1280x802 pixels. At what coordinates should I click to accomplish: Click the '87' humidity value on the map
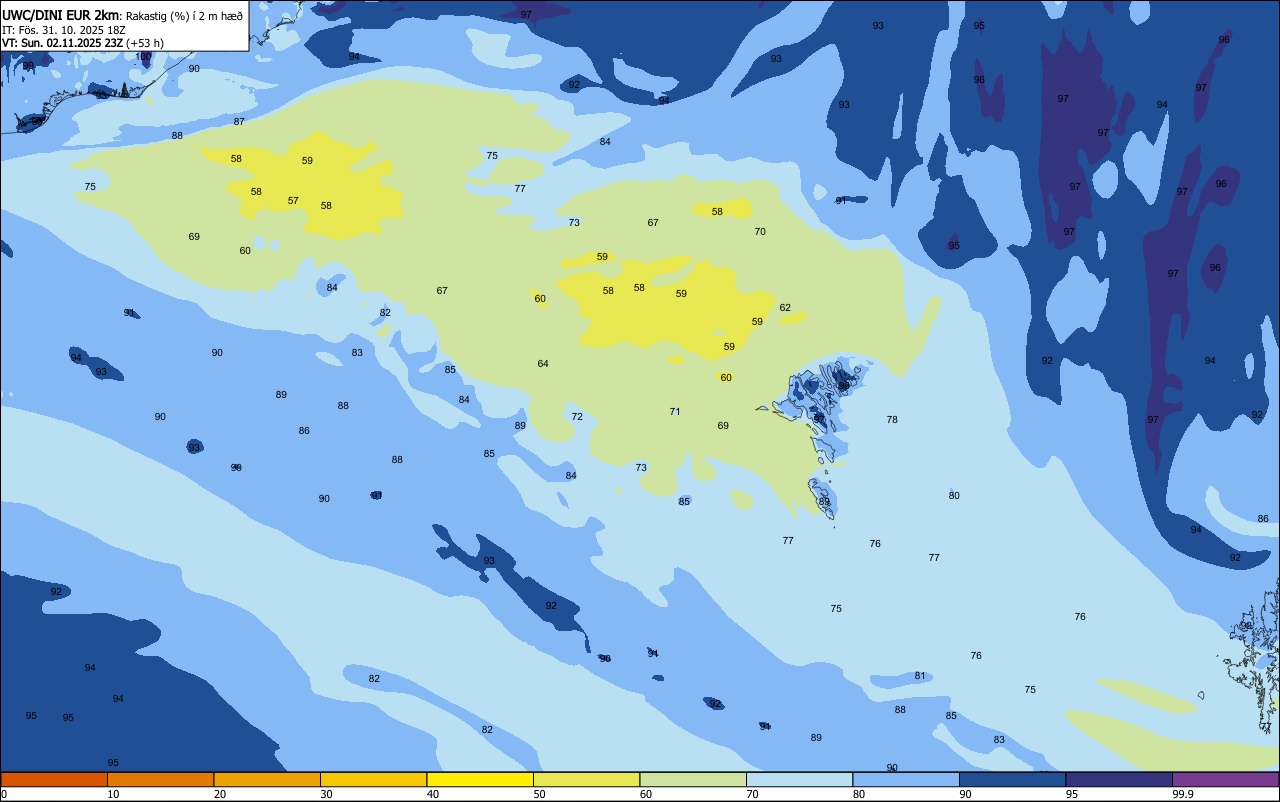point(239,122)
